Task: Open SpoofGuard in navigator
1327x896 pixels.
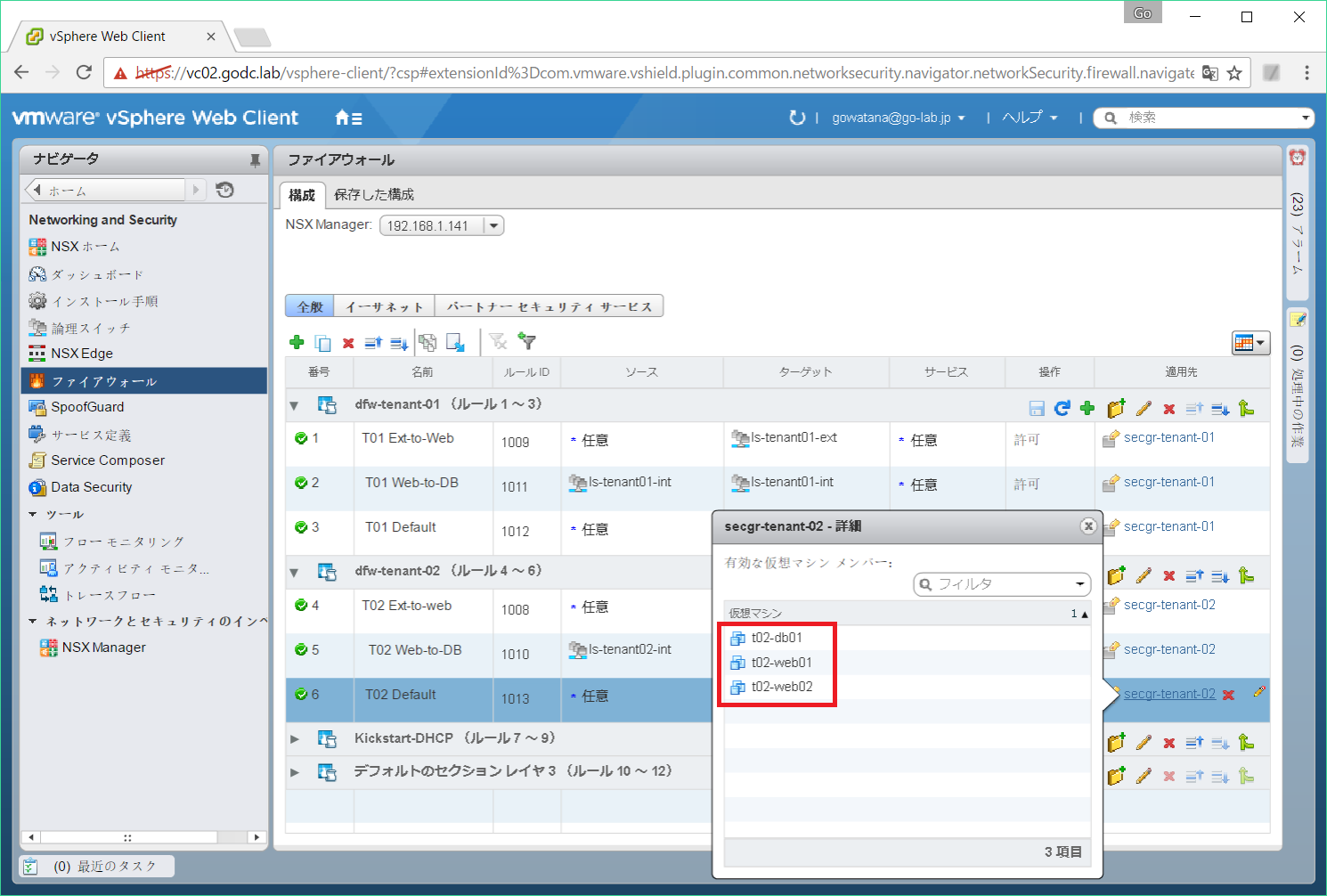Action: point(77,407)
